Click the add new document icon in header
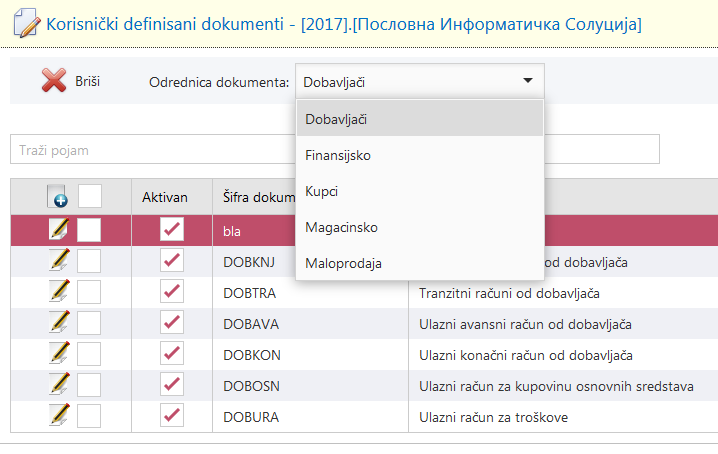The width and height of the screenshot is (718, 454). (x=57, y=195)
